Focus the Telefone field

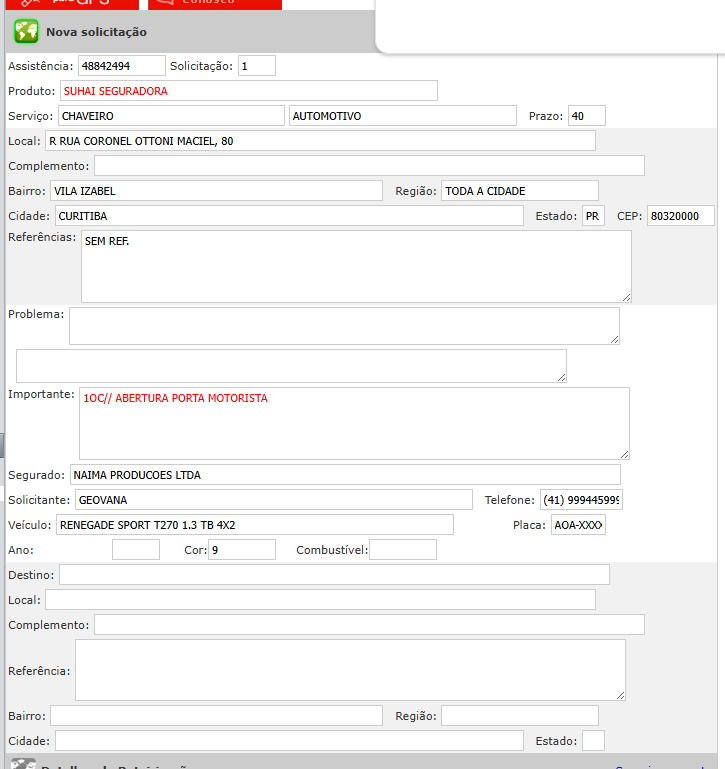(x=581, y=500)
